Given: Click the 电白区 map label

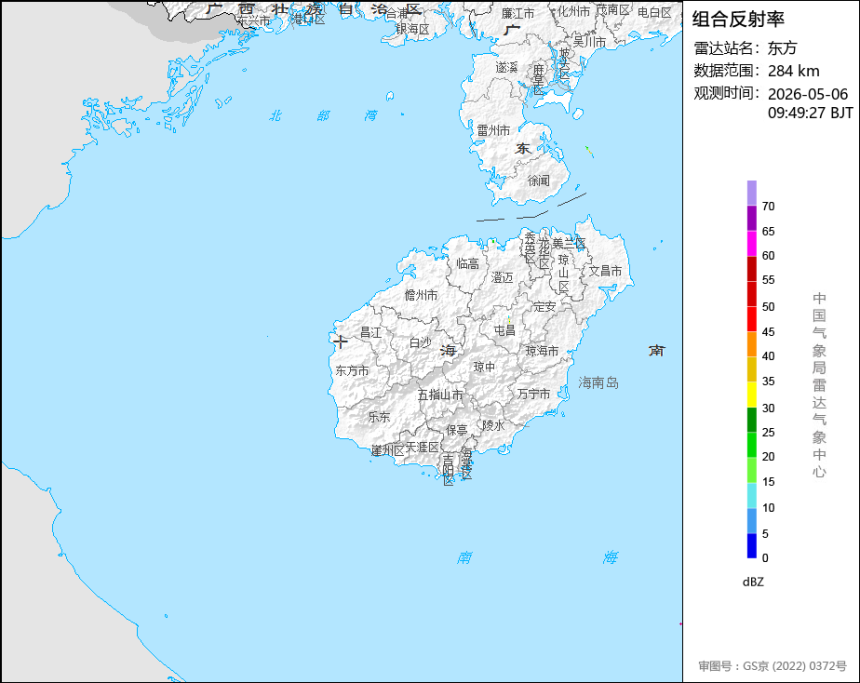Looking at the screenshot, I should [654, 13].
